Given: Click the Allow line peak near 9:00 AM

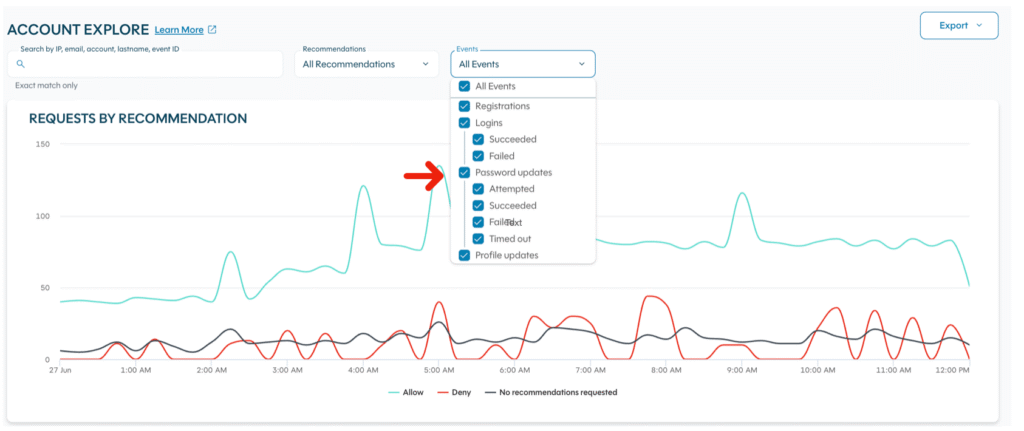Looking at the screenshot, I should tap(741, 193).
